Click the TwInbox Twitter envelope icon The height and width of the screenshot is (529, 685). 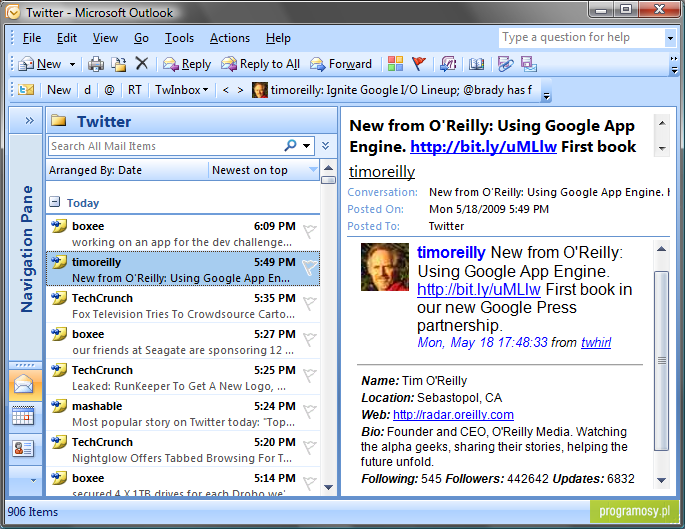(x=26, y=90)
